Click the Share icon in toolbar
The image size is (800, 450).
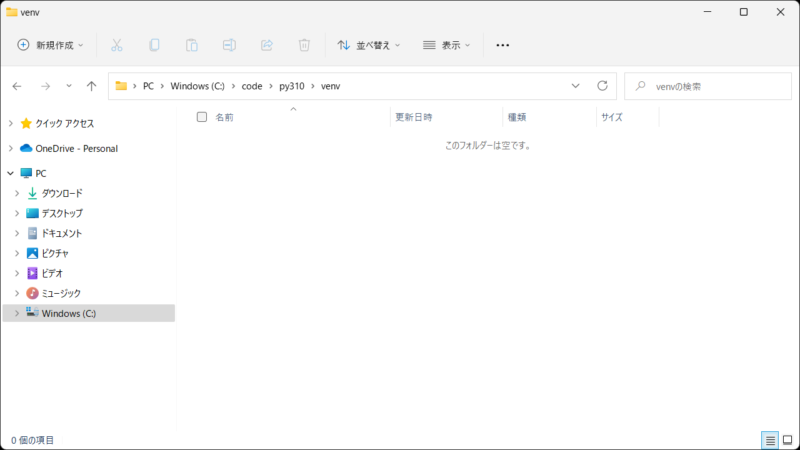[x=267, y=45]
